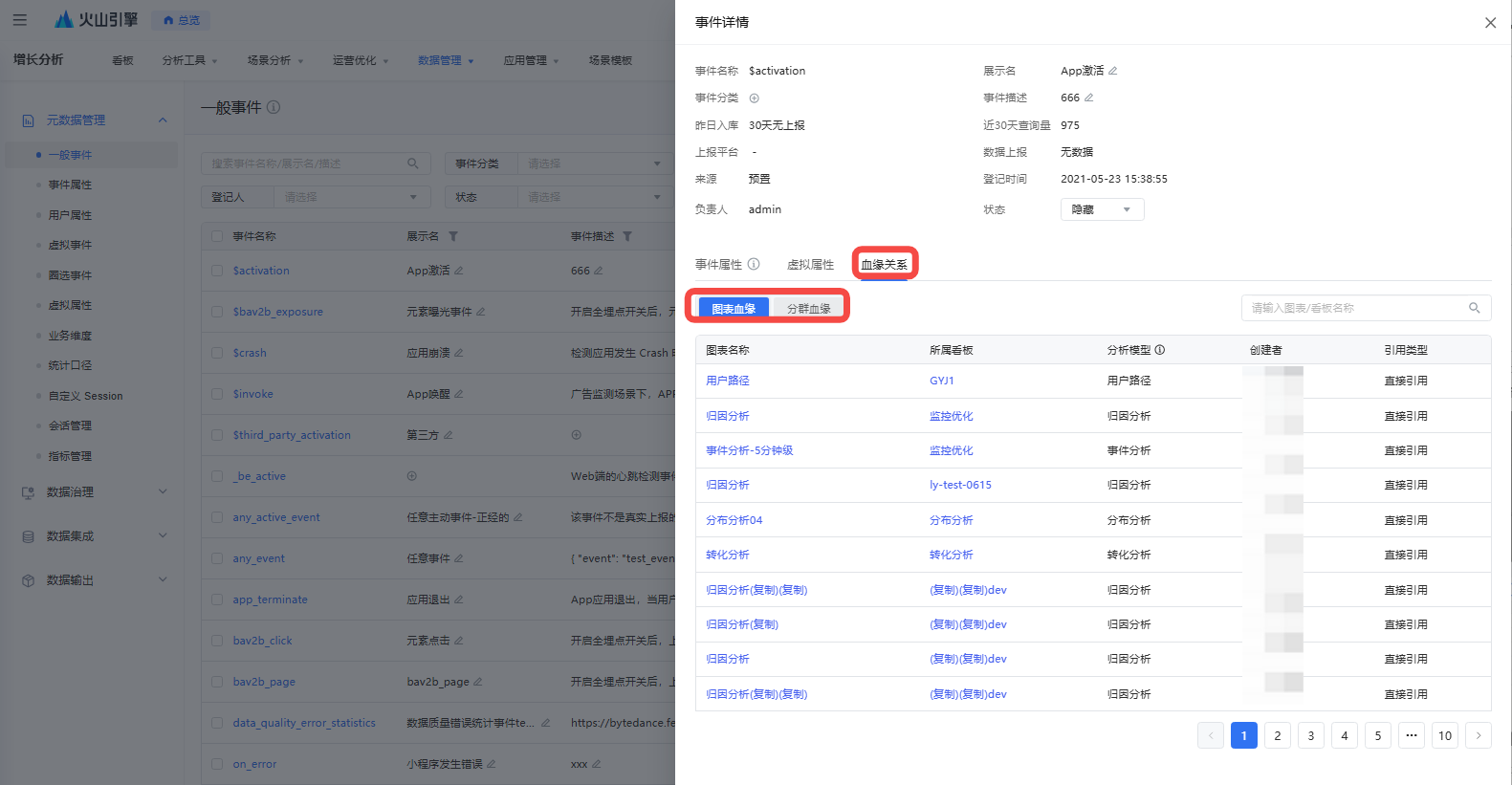Edit display name of bav2b_click row
The width and height of the screenshot is (1512, 785).
459,641
